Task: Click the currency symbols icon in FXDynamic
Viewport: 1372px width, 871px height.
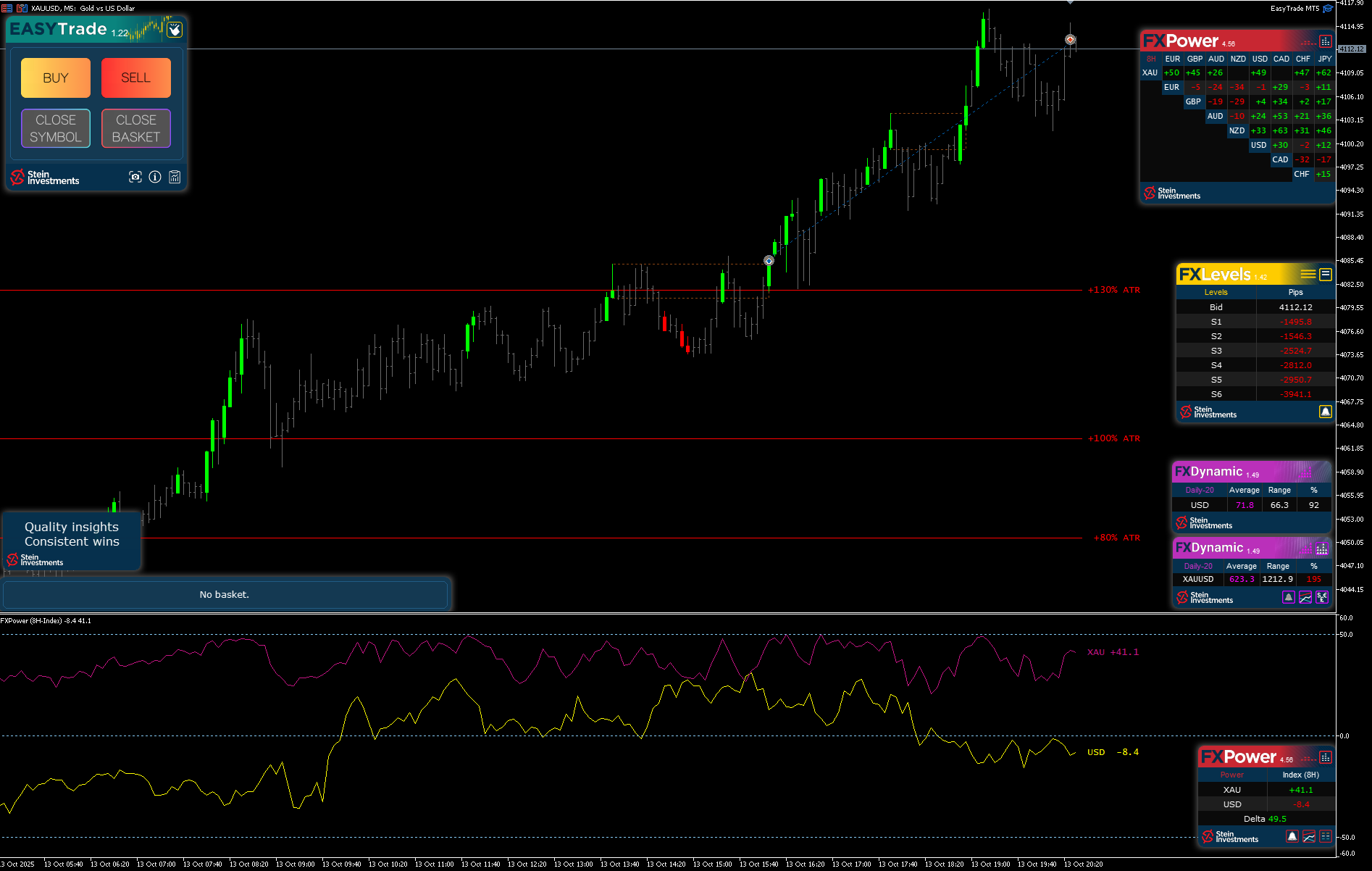Action: 1322,597
